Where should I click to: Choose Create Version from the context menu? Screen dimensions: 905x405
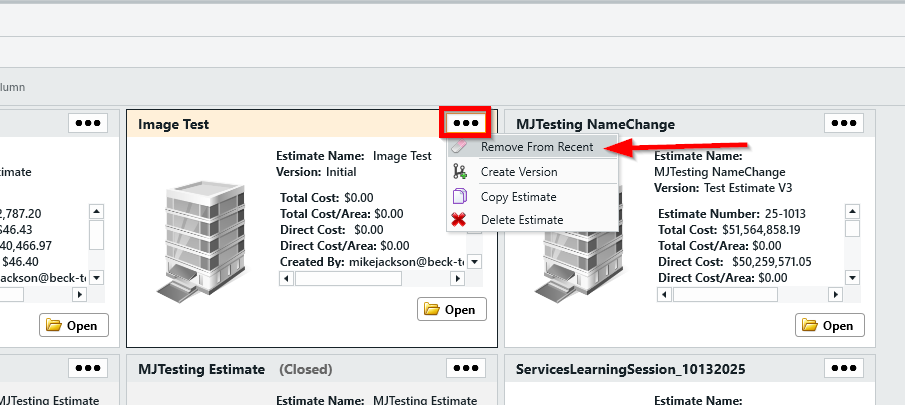pyautogui.click(x=519, y=172)
